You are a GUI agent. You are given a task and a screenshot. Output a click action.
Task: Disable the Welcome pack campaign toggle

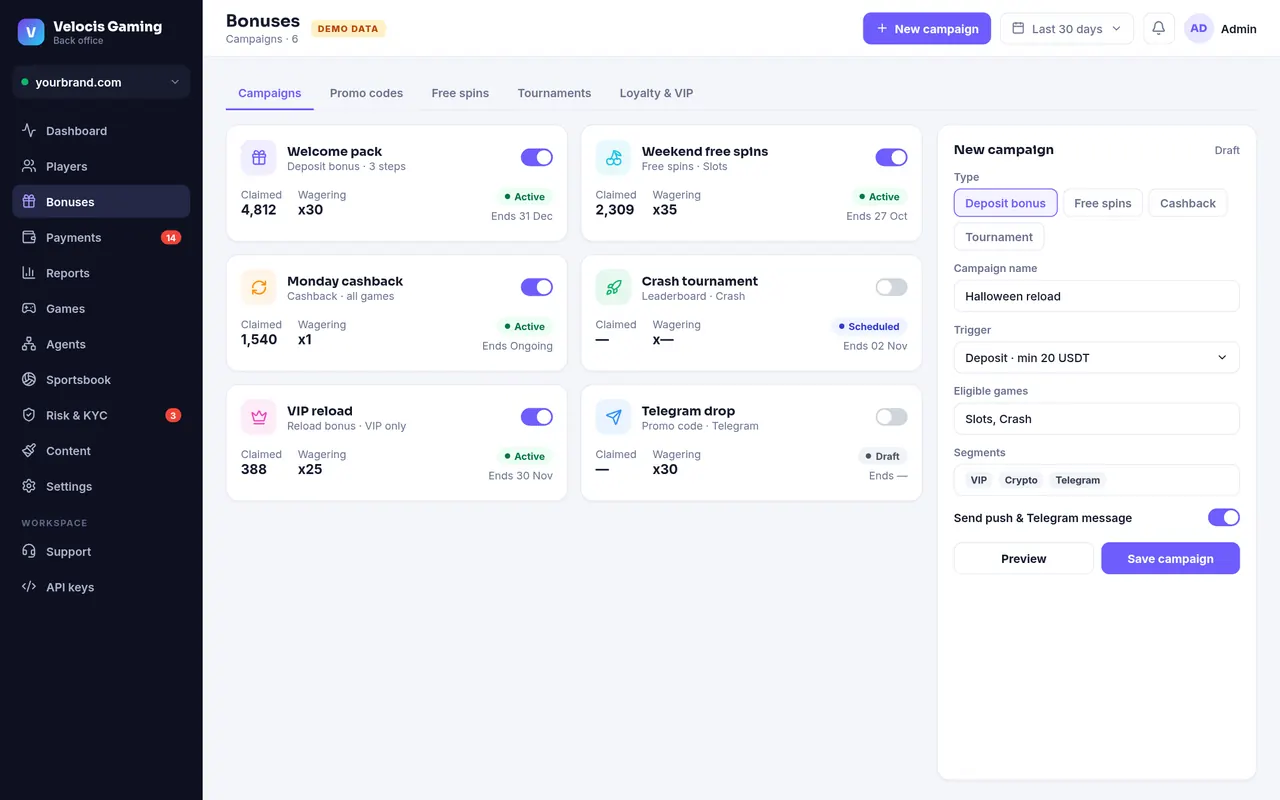[537, 157]
